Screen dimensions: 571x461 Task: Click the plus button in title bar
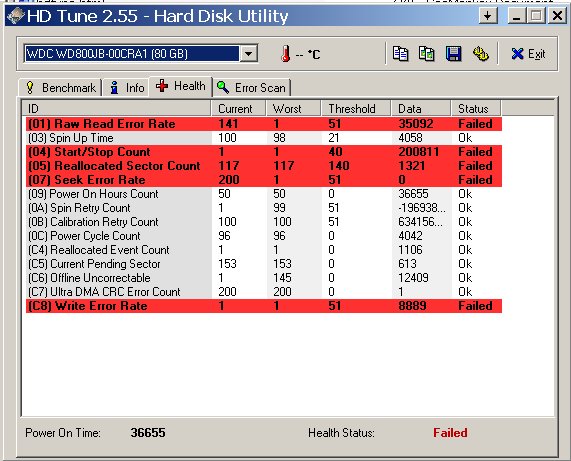point(488,16)
